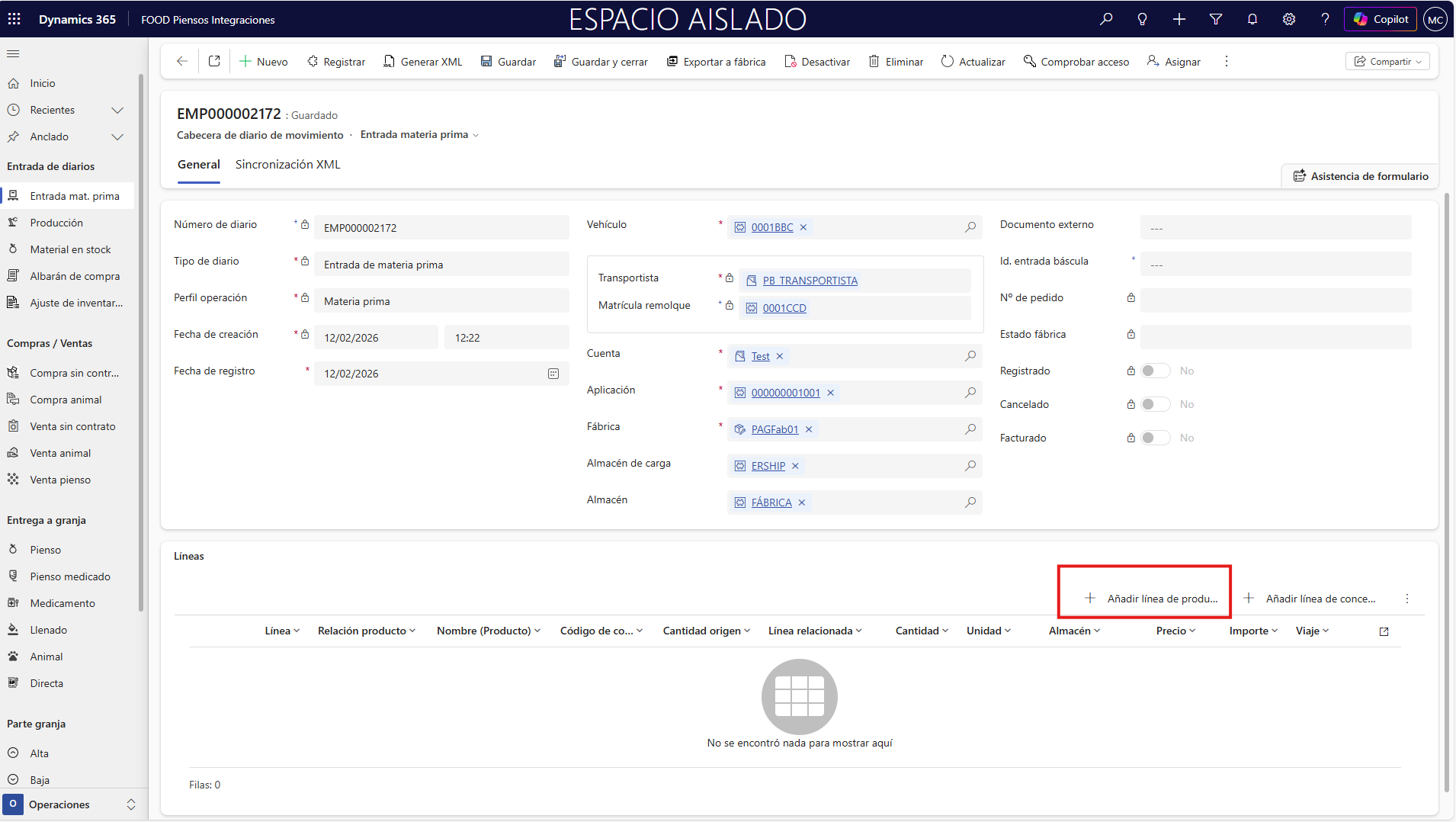Open Albarán de compra in sidebar
Screen dimensions: 1456x822
[x=75, y=276]
